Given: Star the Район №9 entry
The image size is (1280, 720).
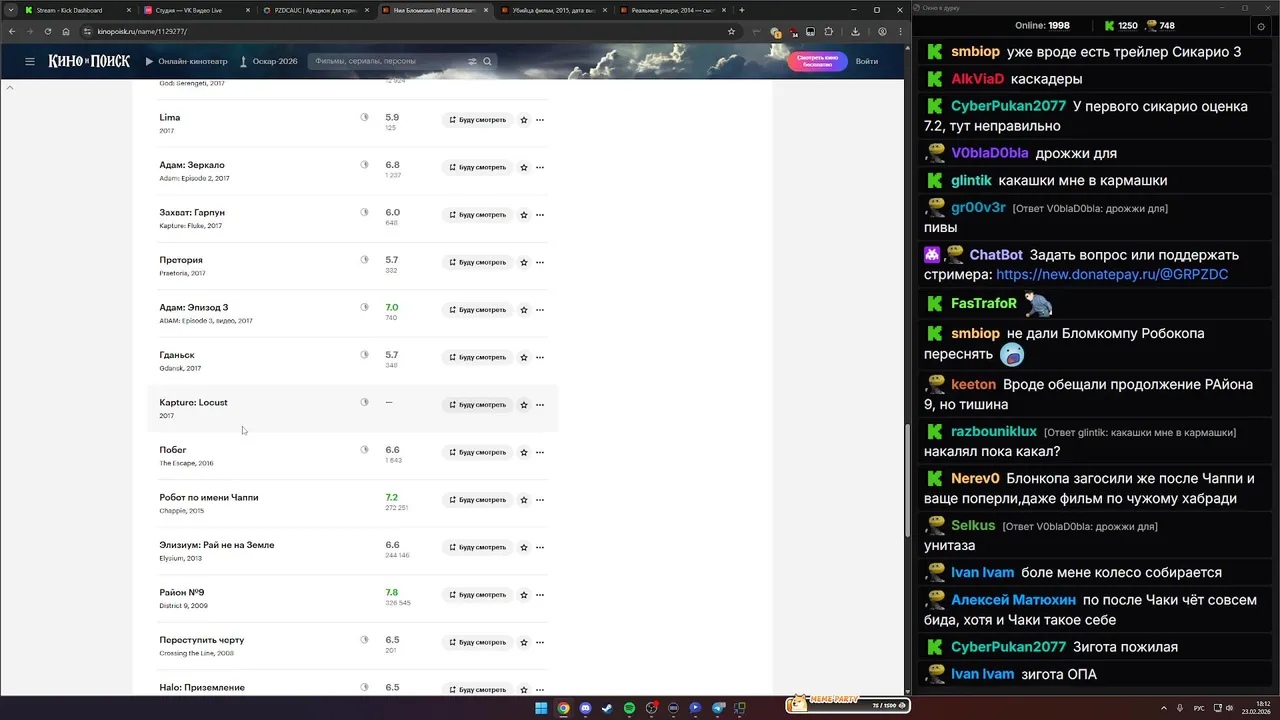Looking at the screenshot, I should (x=523, y=595).
